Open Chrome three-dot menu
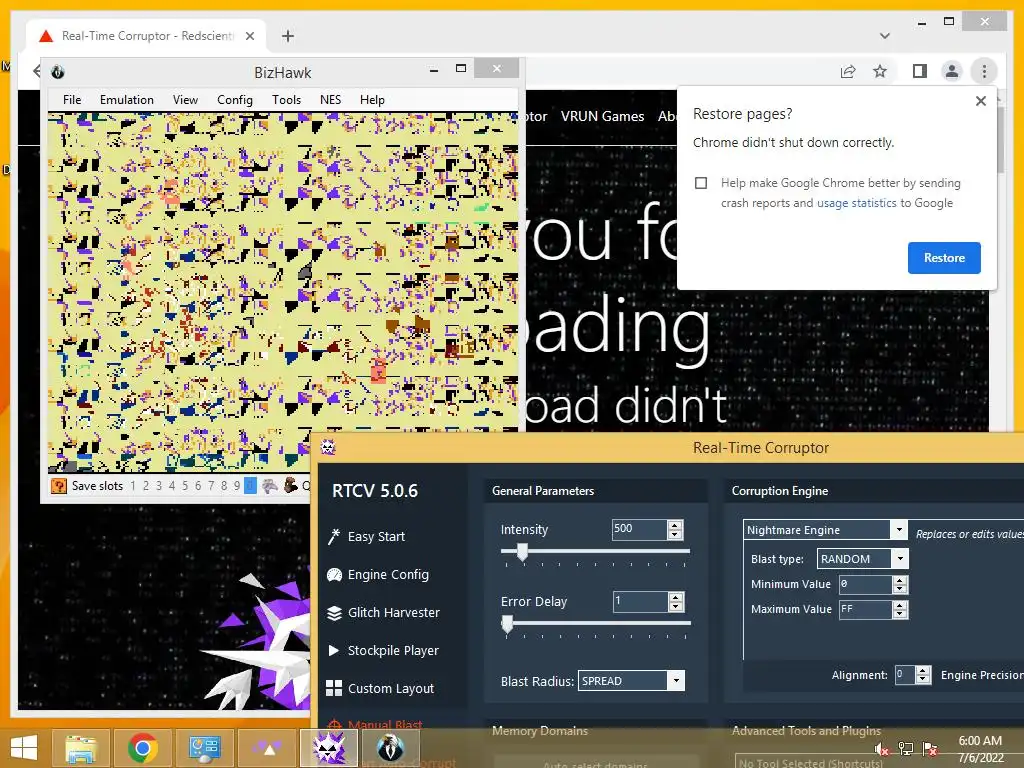The image size is (1024, 768). tap(984, 71)
